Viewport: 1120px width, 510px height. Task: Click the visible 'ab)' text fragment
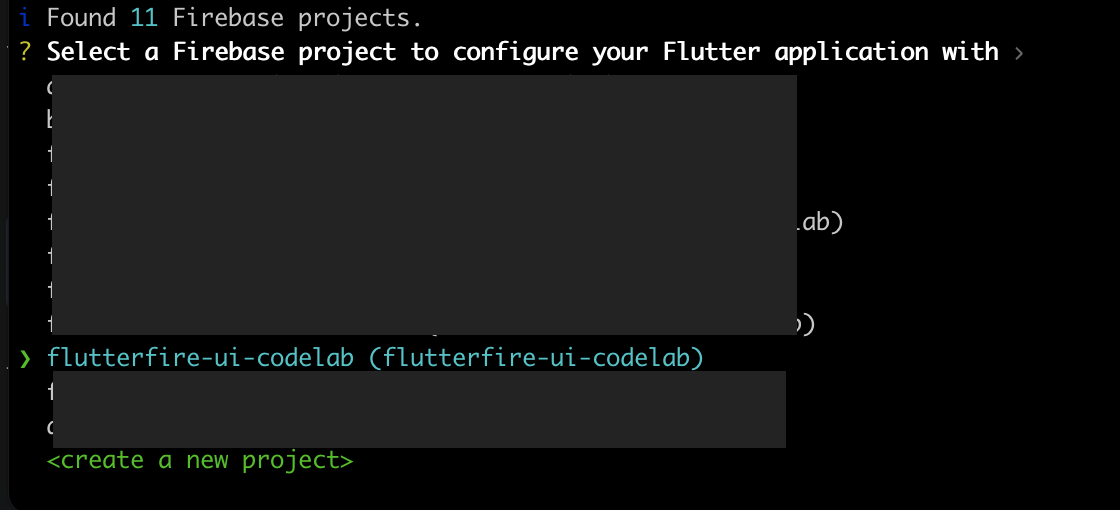click(822, 222)
